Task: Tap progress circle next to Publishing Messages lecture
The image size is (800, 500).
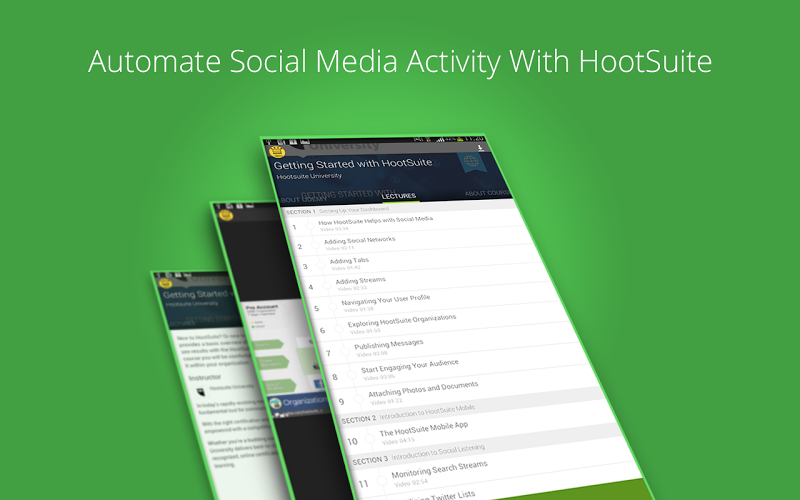Action: coord(344,351)
